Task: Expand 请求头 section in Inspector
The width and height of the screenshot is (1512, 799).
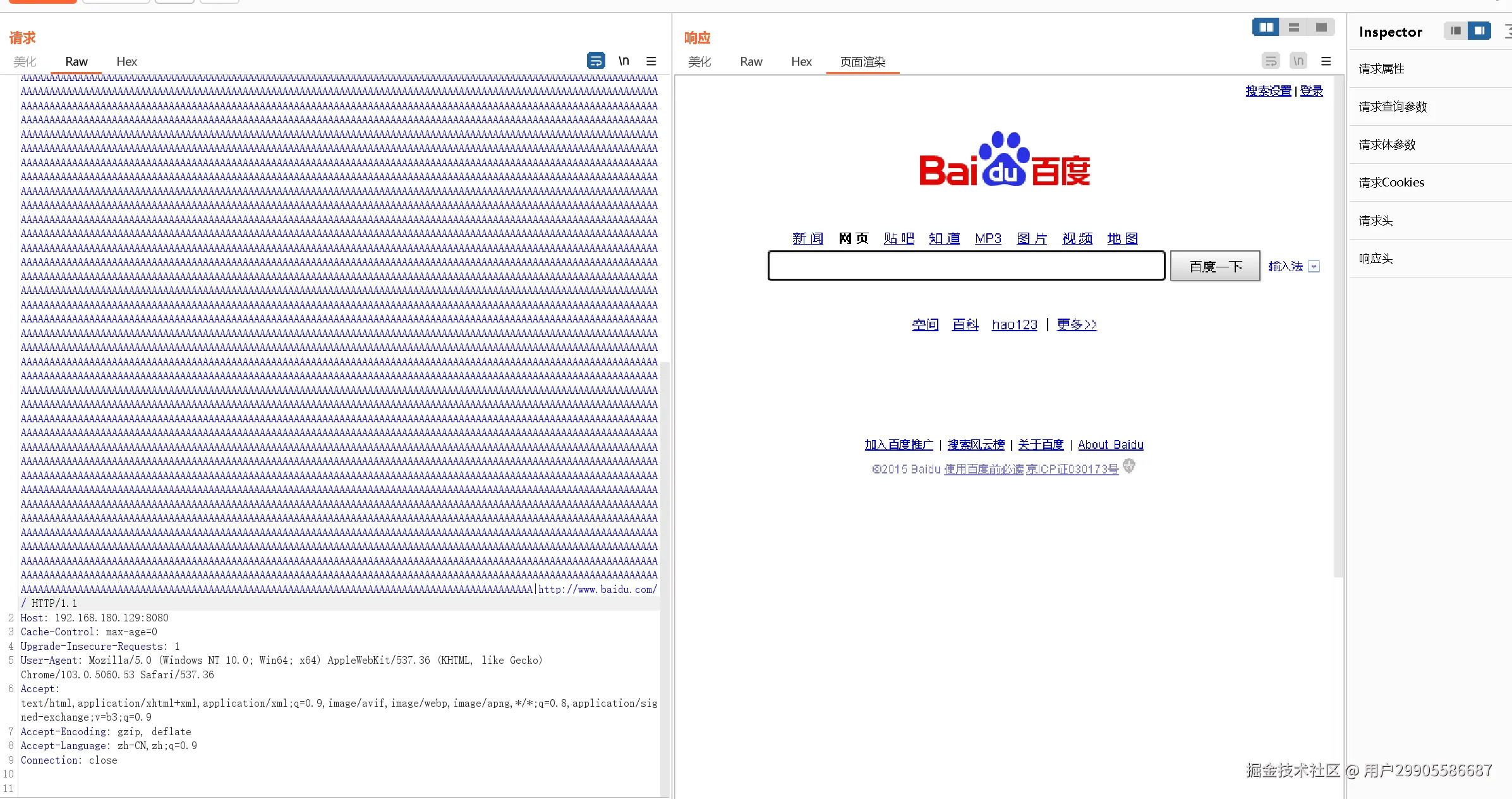Action: 1430,220
